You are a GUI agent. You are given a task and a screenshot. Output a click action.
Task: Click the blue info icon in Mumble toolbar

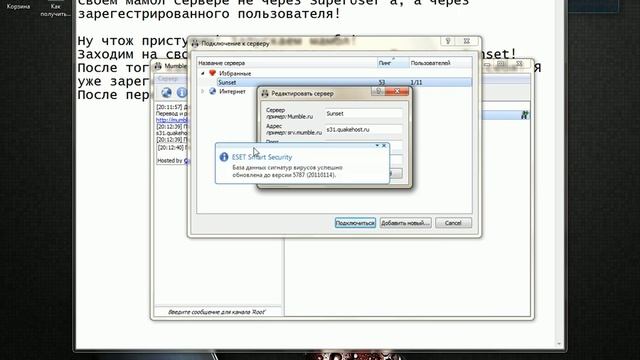click(x=182, y=93)
